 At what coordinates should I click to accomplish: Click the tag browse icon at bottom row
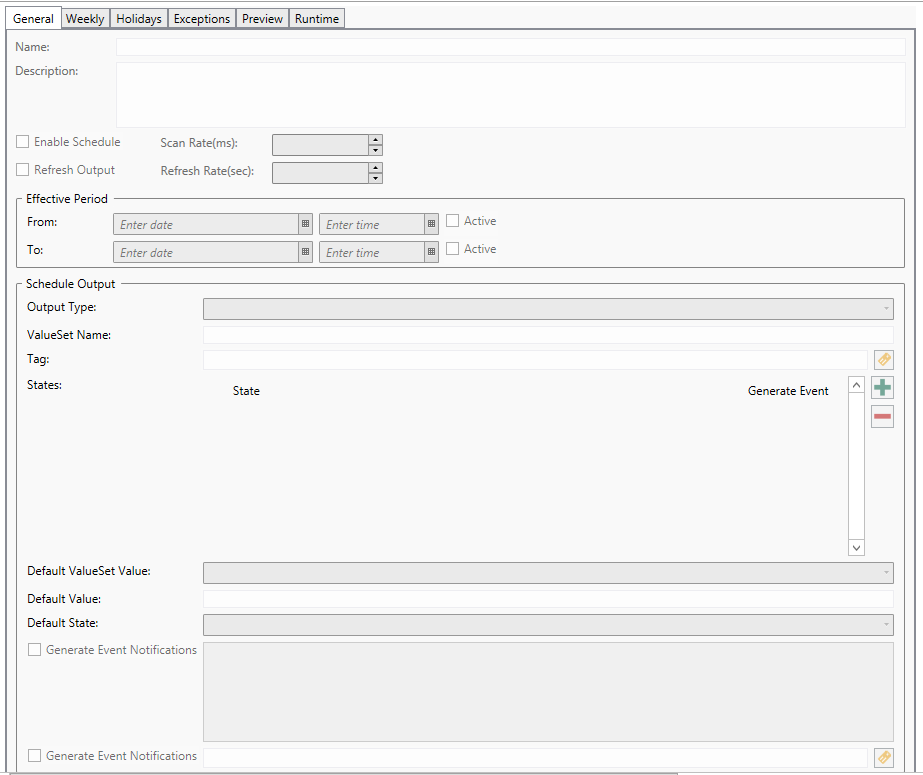click(x=883, y=758)
